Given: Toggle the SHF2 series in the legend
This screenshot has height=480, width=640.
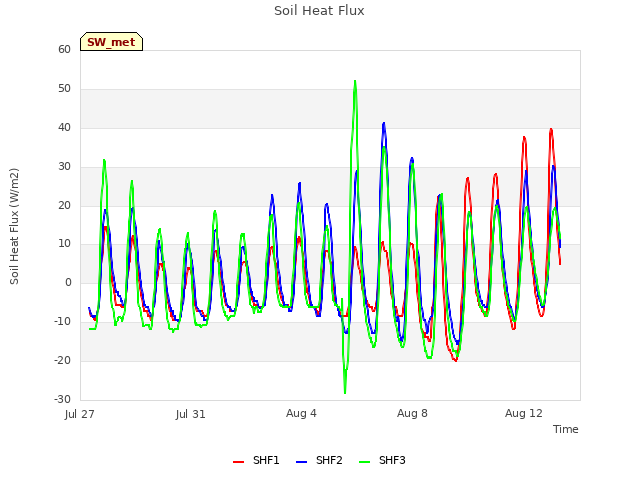Looking at the screenshot, I should coord(319,460).
